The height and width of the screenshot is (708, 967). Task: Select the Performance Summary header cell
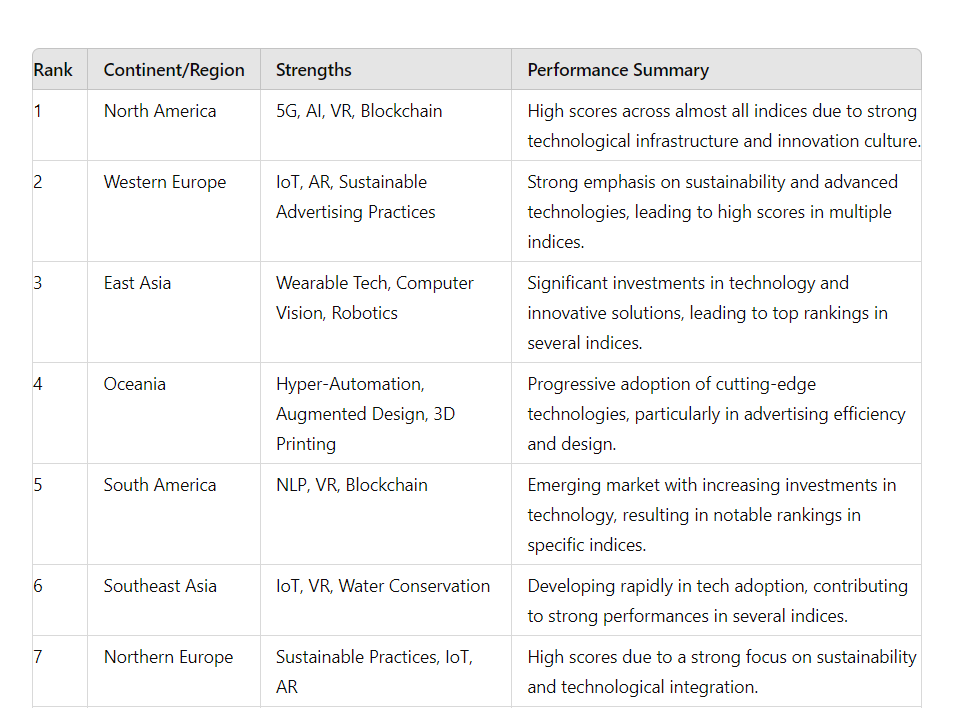pyautogui.click(x=716, y=70)
